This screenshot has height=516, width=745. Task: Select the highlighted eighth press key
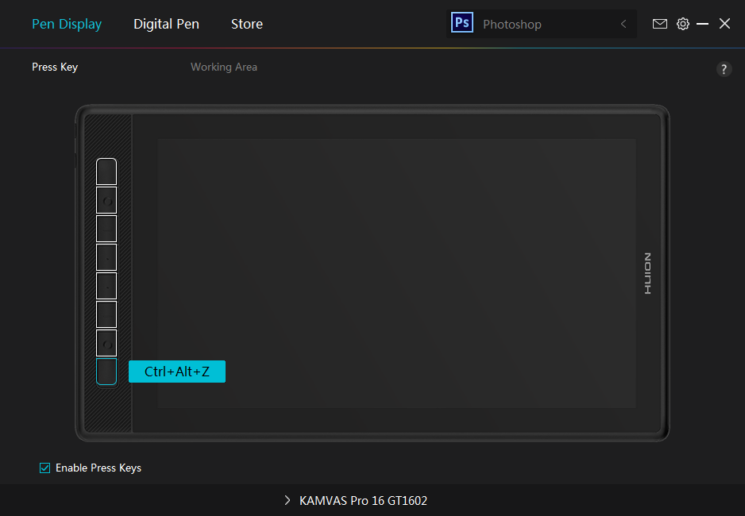click(x=106, y=371)
